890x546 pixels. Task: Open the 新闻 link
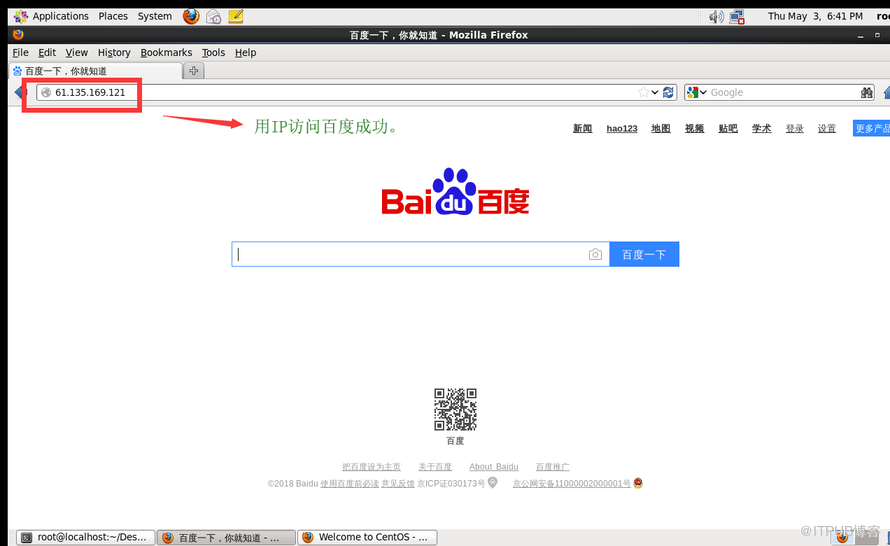click(582, 128)
